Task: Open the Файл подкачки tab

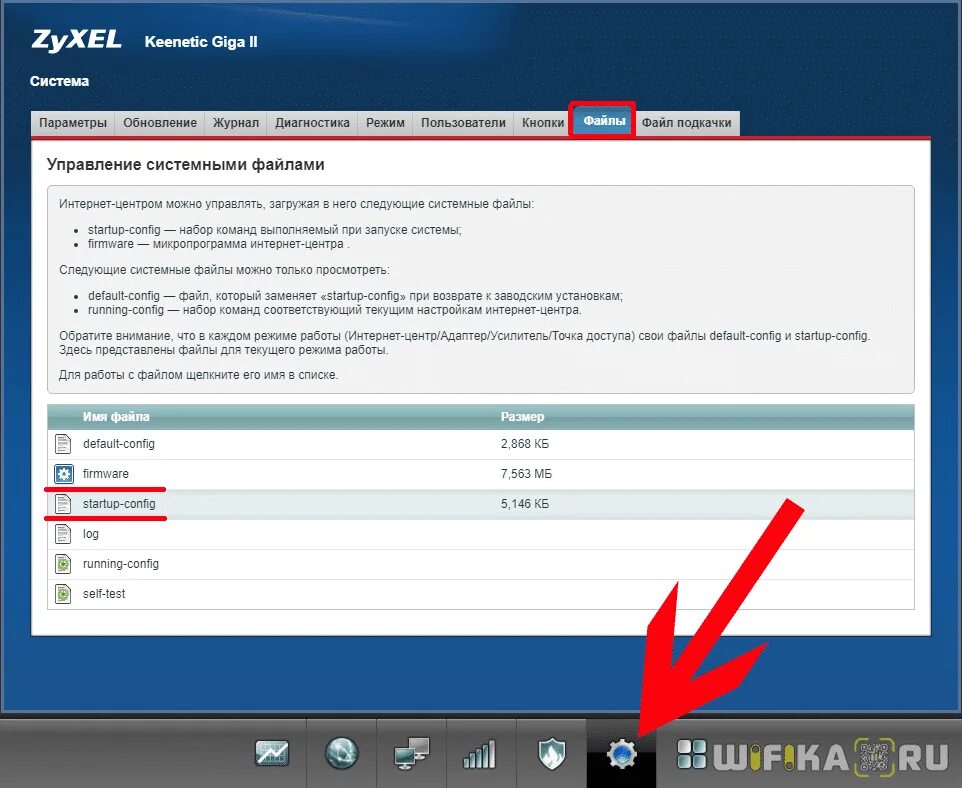Action: point(687,123)
